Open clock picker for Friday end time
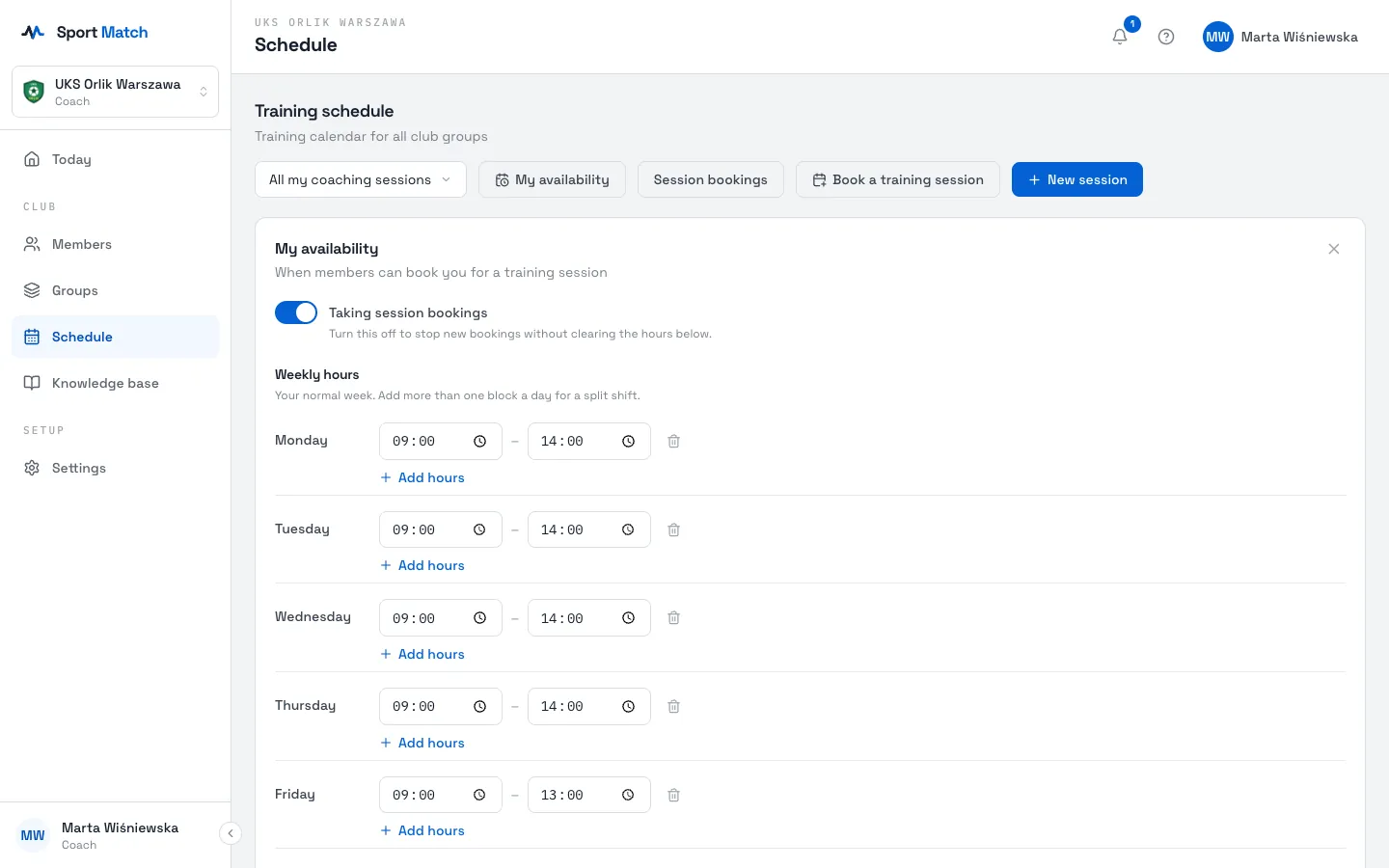This screenshot has height=868, width=1389. [x=628, y=796]
